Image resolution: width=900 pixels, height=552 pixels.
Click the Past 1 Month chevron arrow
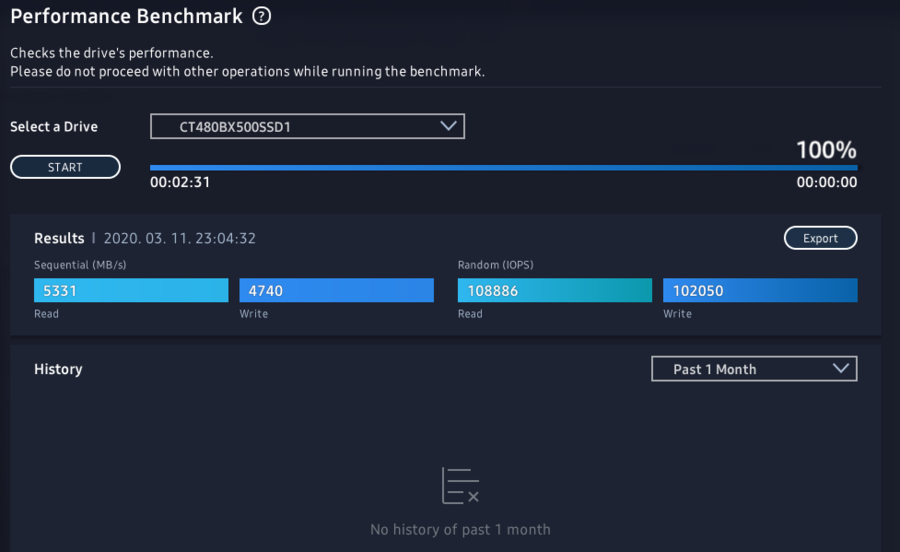(841, 368)
